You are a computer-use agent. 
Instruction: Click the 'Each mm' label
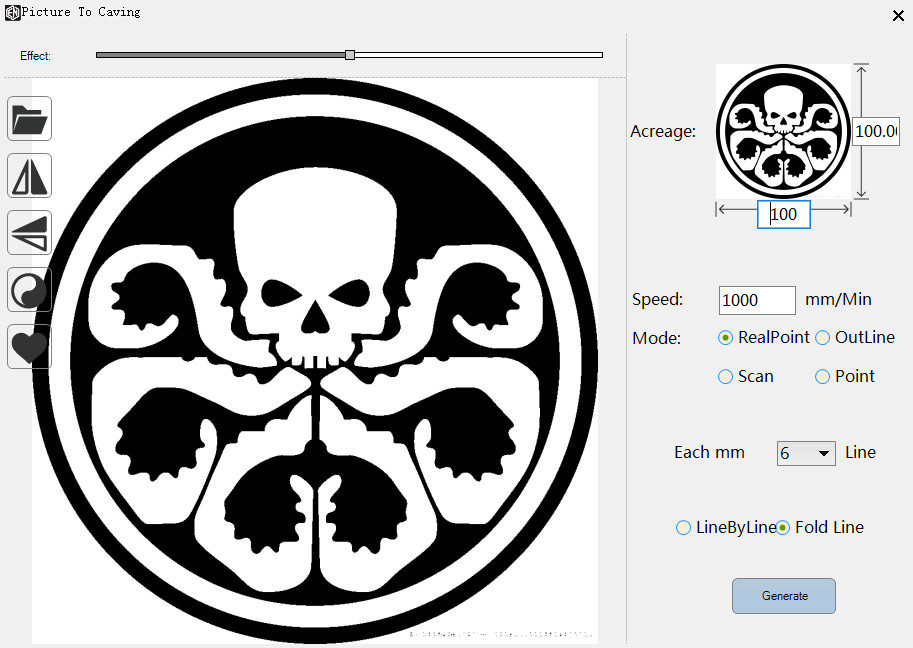coord(709,452)
